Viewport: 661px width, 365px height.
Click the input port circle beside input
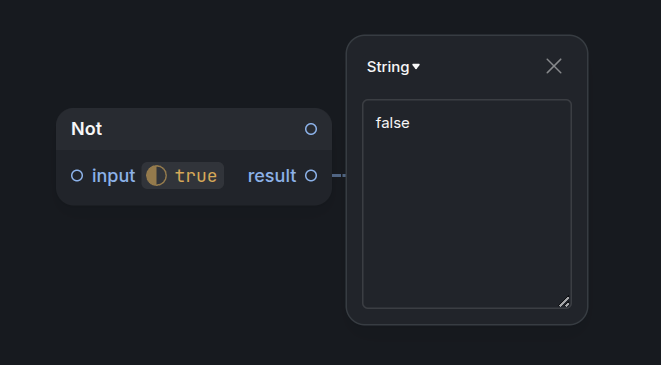tap(77, 175)
